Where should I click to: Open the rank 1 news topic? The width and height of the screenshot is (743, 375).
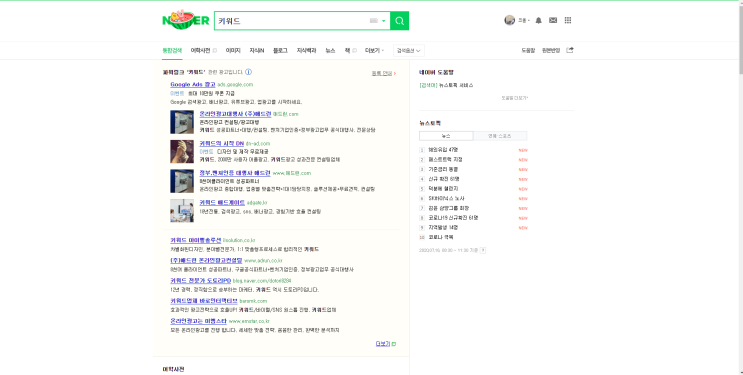443,150
